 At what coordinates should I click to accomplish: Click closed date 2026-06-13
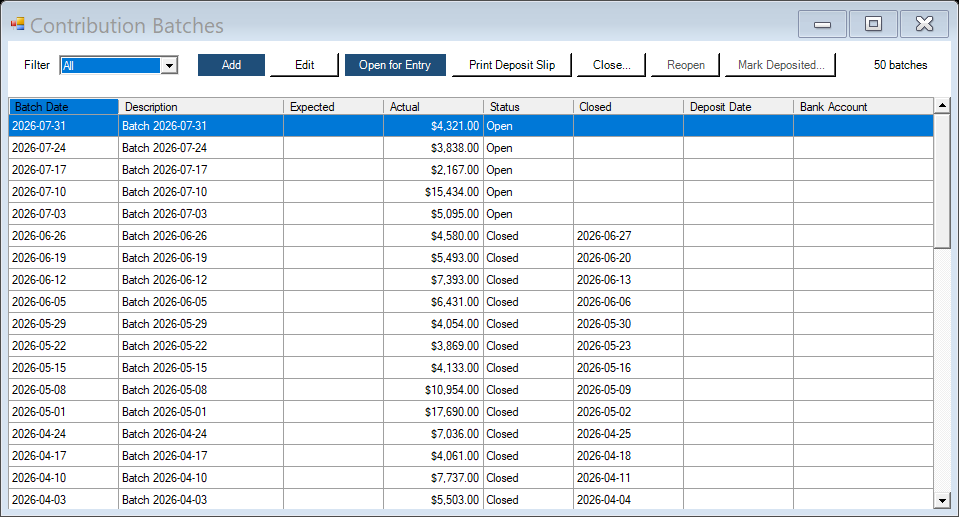[x=628, y=280]
